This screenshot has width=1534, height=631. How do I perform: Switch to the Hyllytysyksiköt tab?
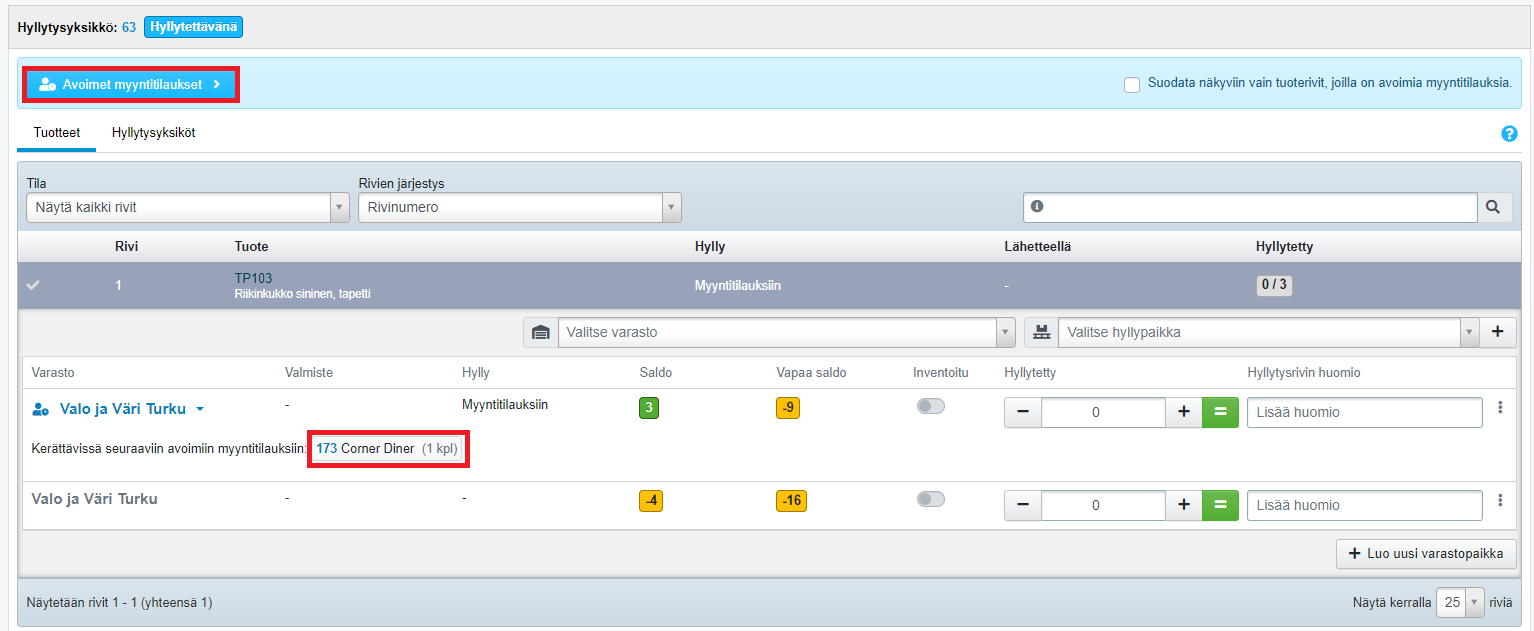click(x=153, y=132)
